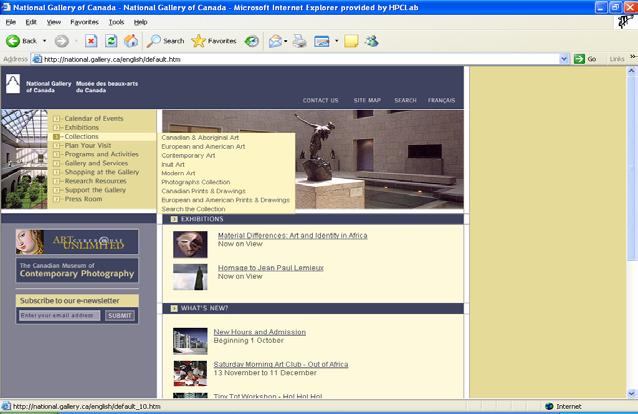
Task: Choose Modern Art in the submenu
Action: pos(178,173)
